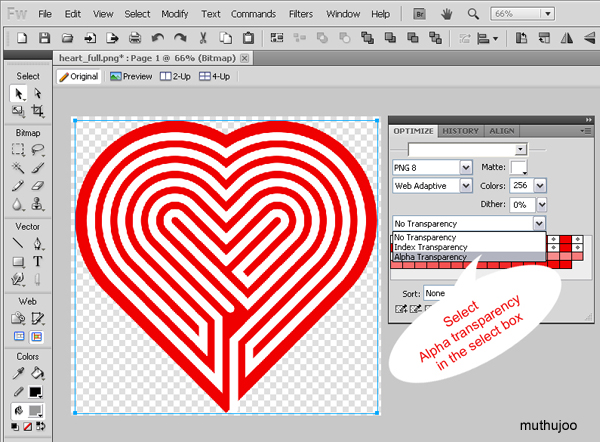Pick the Rectangle tool
Viewport: 600px width, 442px height.
(x=18, y=261)
